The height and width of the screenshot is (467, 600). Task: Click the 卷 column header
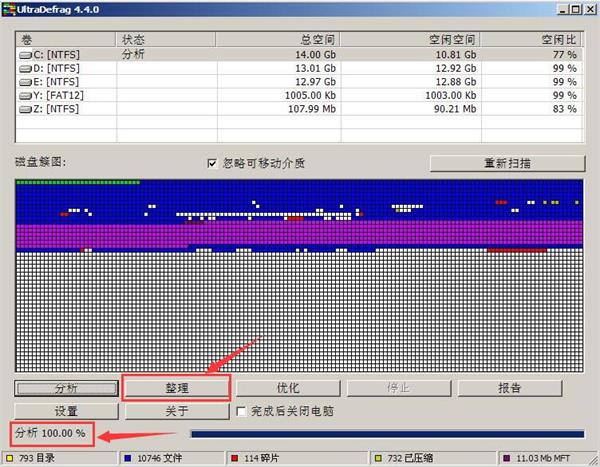click(x=65, y=39)
